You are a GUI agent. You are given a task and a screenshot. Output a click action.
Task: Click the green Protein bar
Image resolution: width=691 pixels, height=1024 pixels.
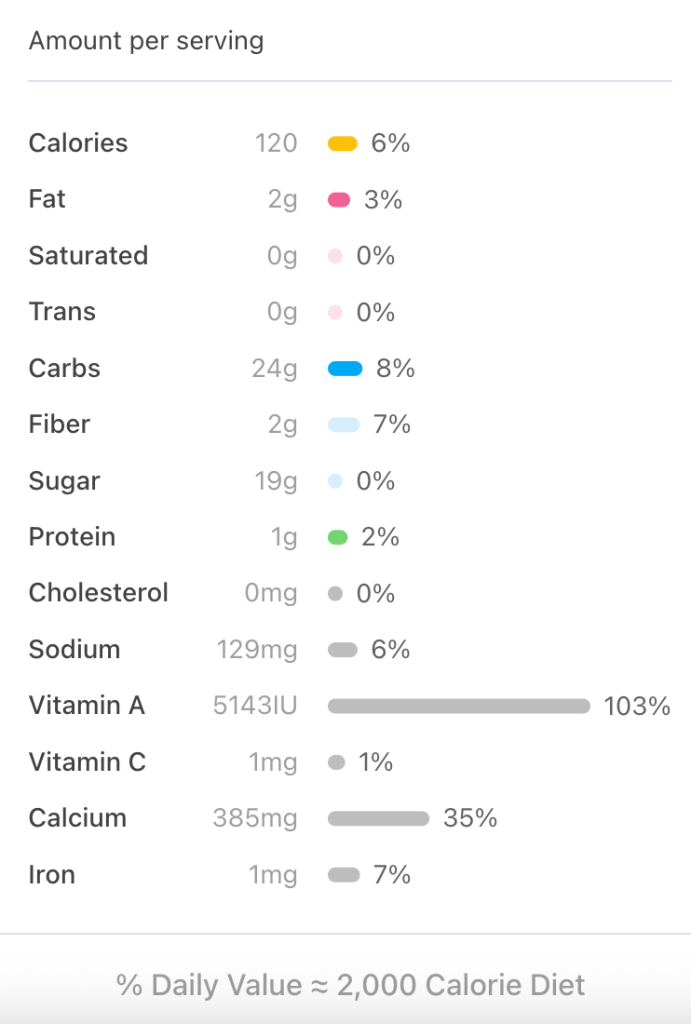(x=338, y=538)
